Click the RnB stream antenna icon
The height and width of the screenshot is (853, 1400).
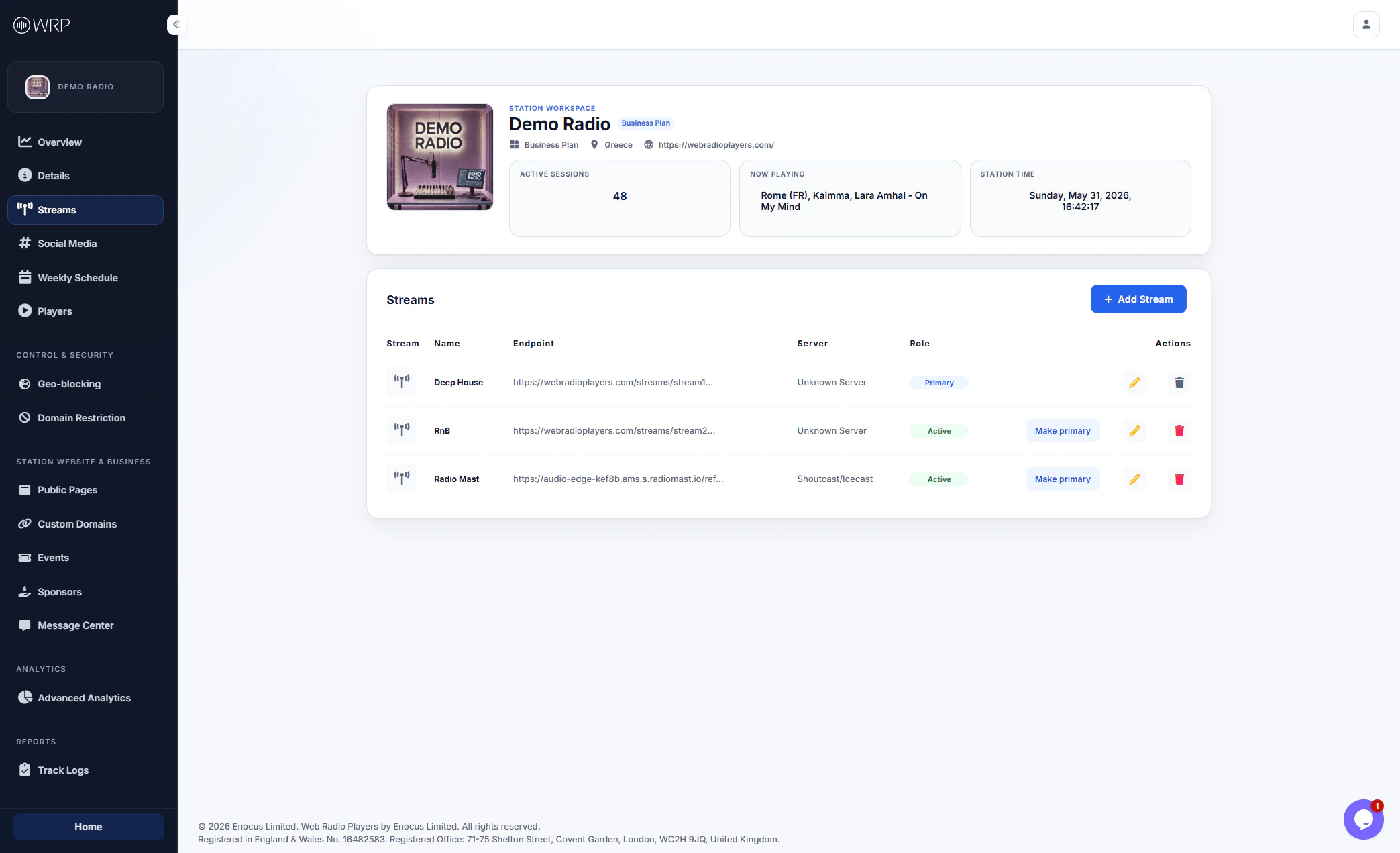click(402, 430)
